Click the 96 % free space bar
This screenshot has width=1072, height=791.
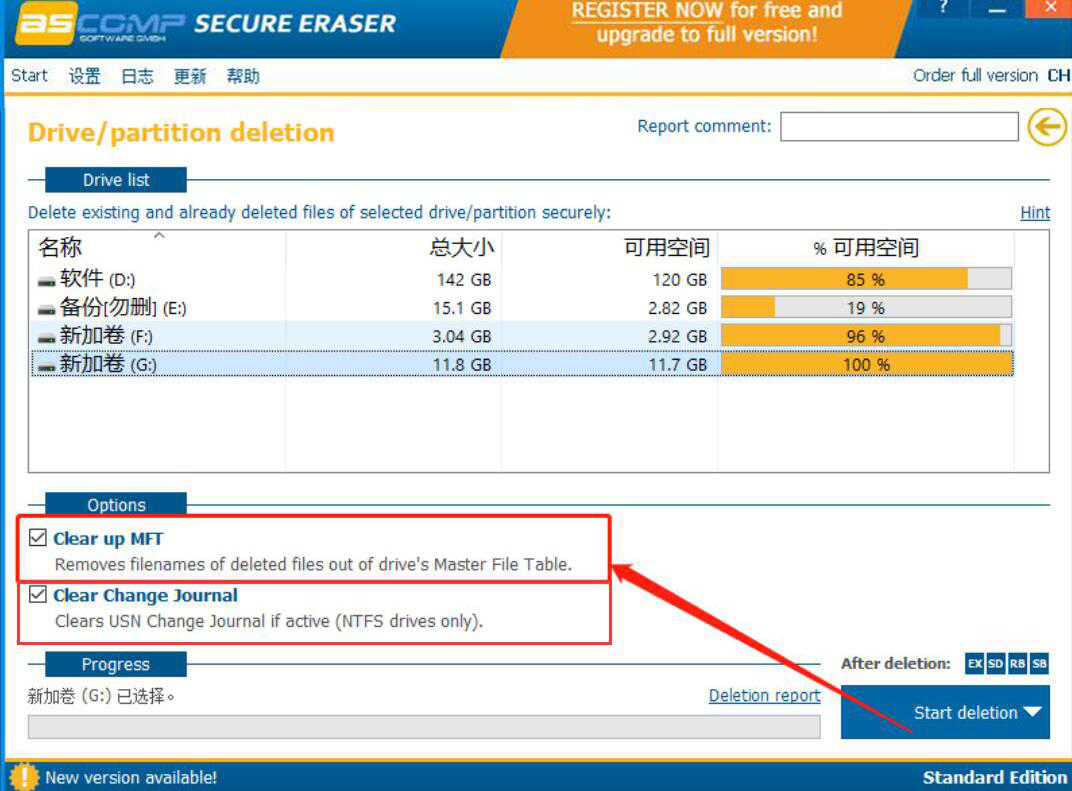tap(866, 336)
